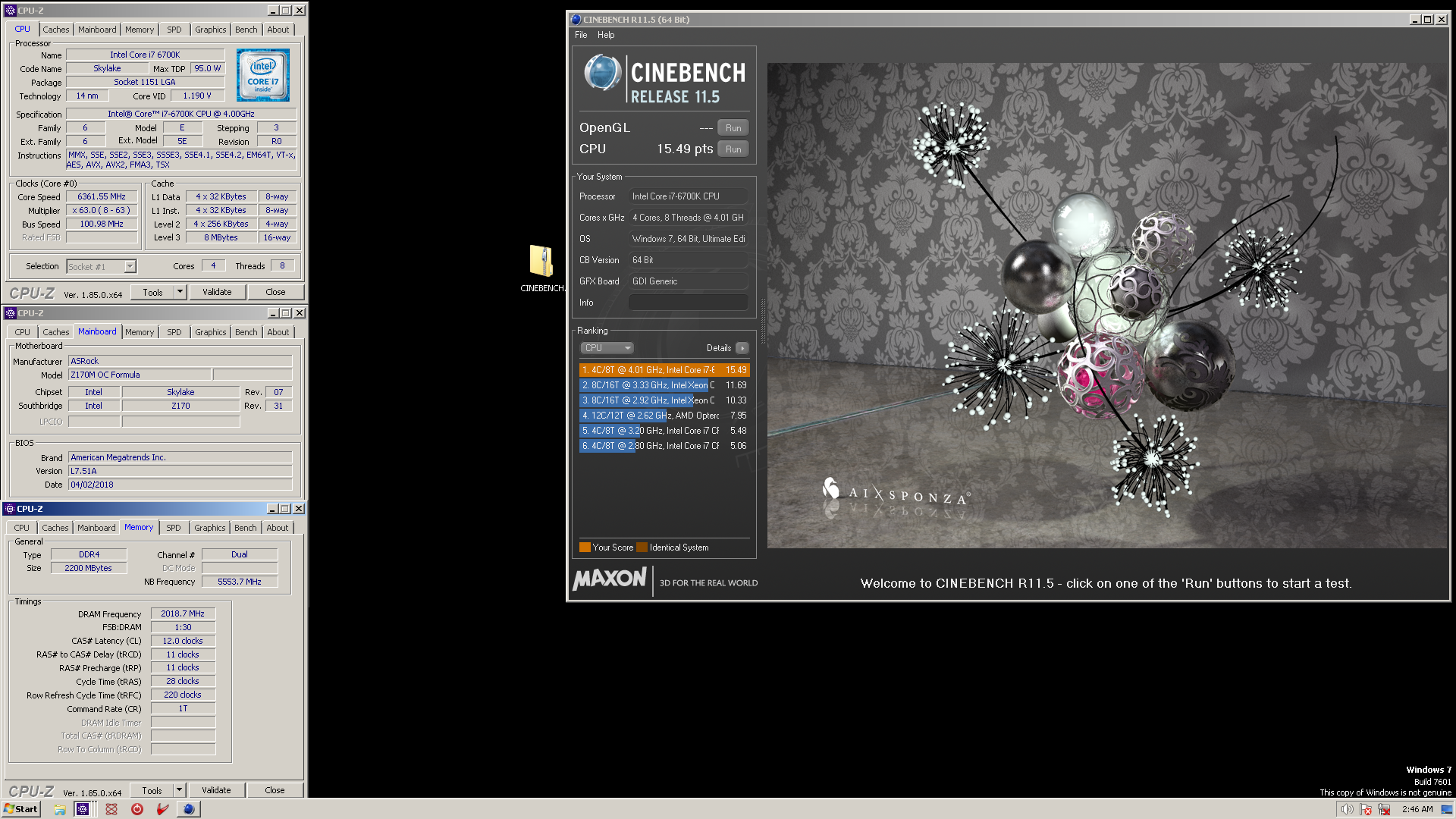Select ranking row 6 scoring 5.06
This screenshot has width=1456, height=819.
(664, 446)
